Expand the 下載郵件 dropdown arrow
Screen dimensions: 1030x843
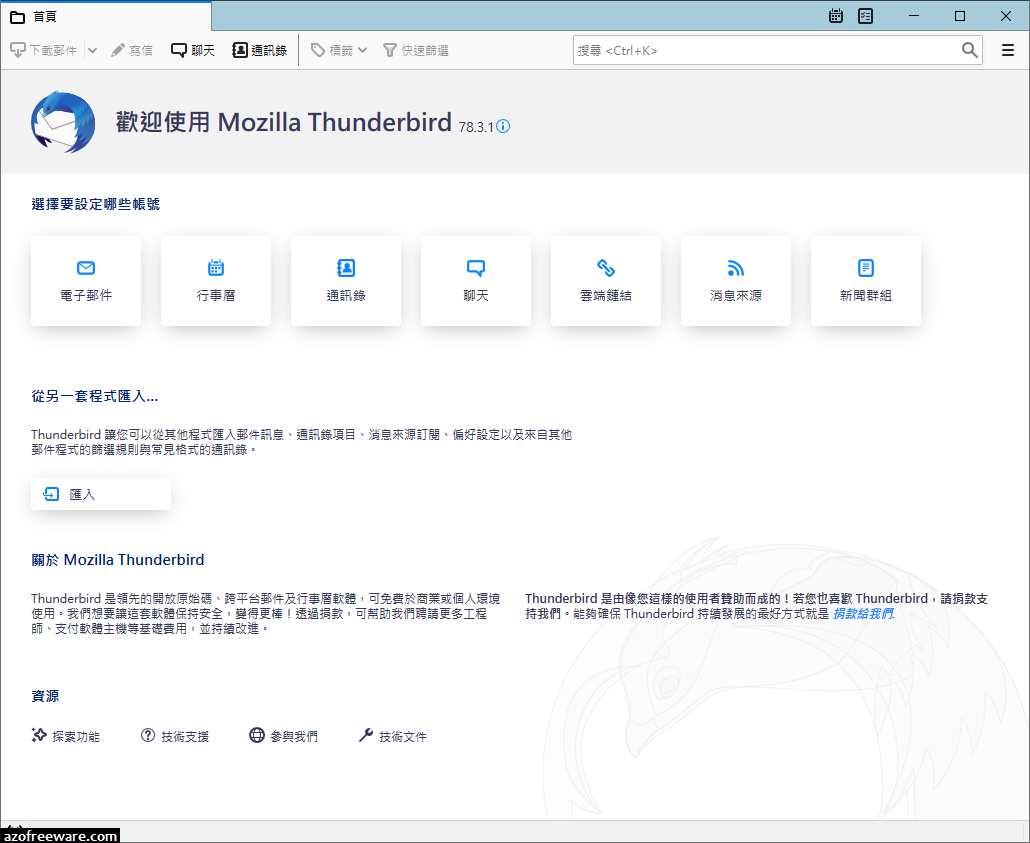point(92,50)
